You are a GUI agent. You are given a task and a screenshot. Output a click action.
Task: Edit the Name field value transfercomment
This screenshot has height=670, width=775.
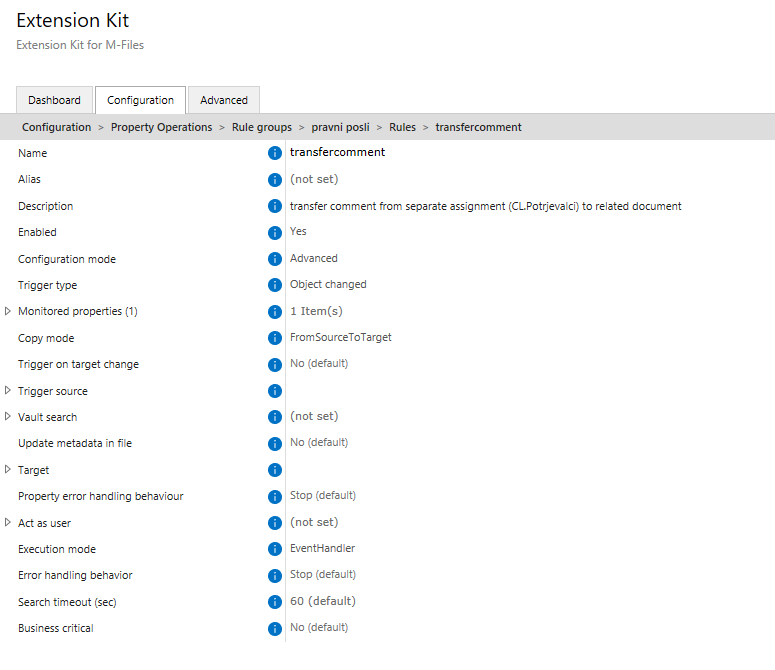(x=337, y=152)
